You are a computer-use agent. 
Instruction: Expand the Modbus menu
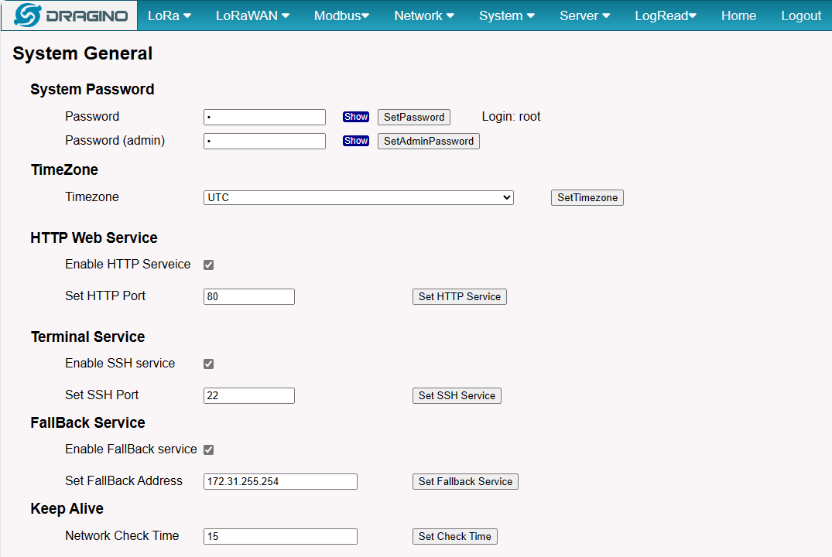341,15
